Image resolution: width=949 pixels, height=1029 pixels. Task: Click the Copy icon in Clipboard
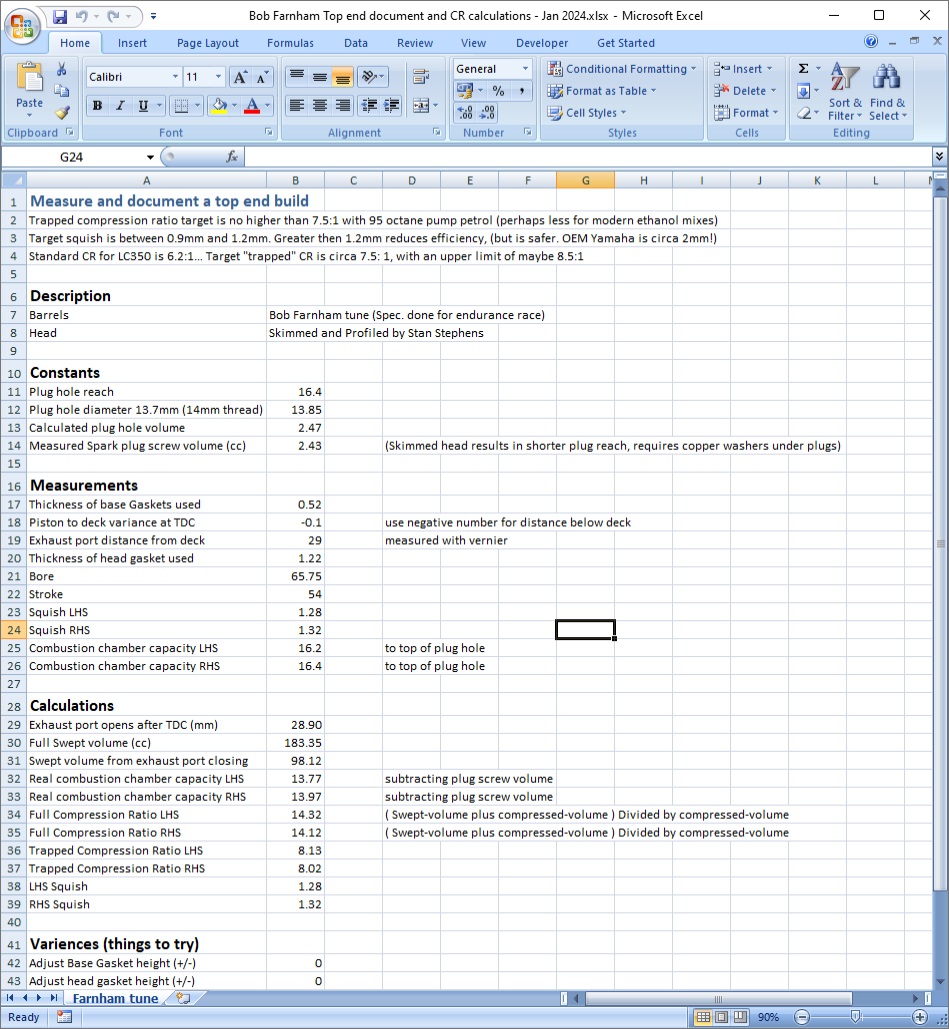(62, 91)
